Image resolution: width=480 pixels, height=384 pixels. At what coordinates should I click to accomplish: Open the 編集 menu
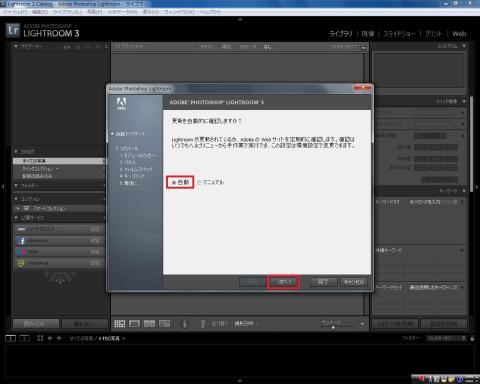[40, 12]
